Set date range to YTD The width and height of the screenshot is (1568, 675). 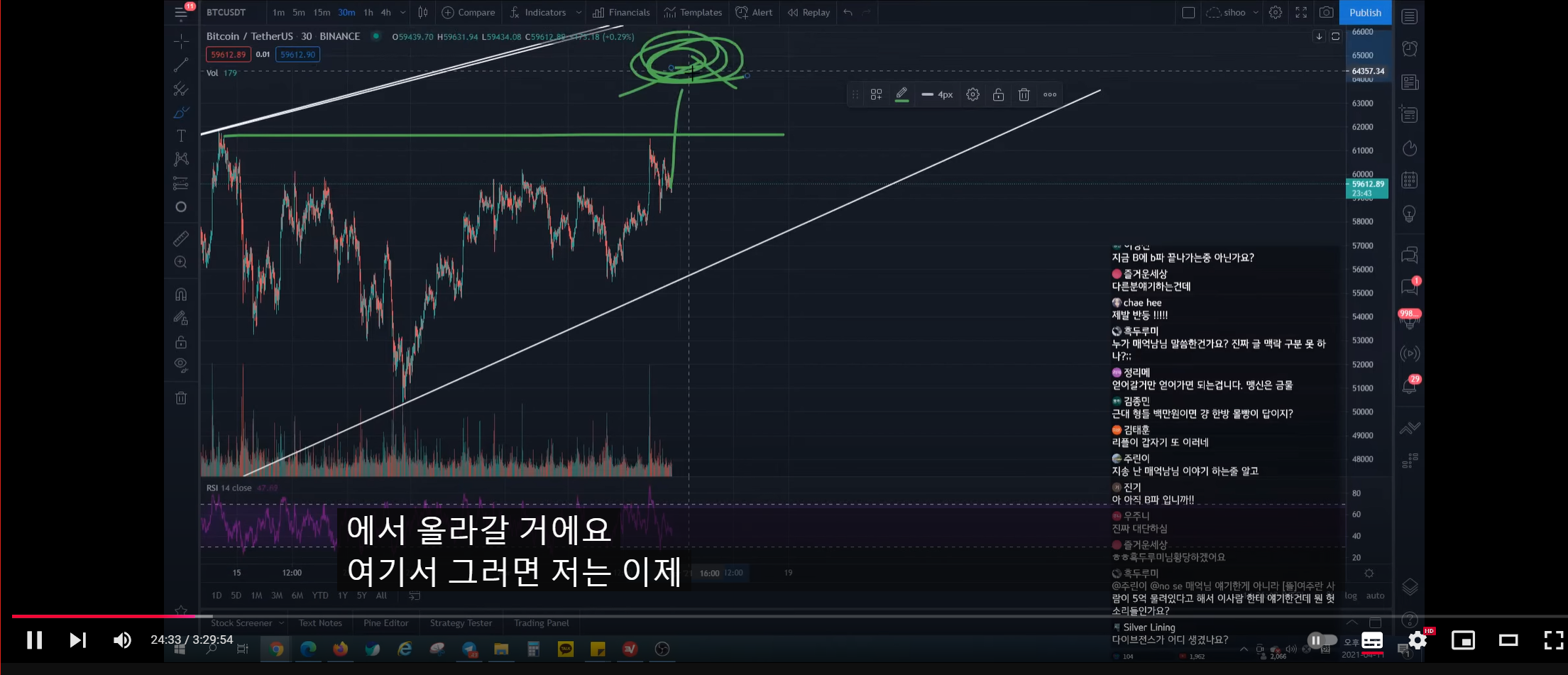320,596
